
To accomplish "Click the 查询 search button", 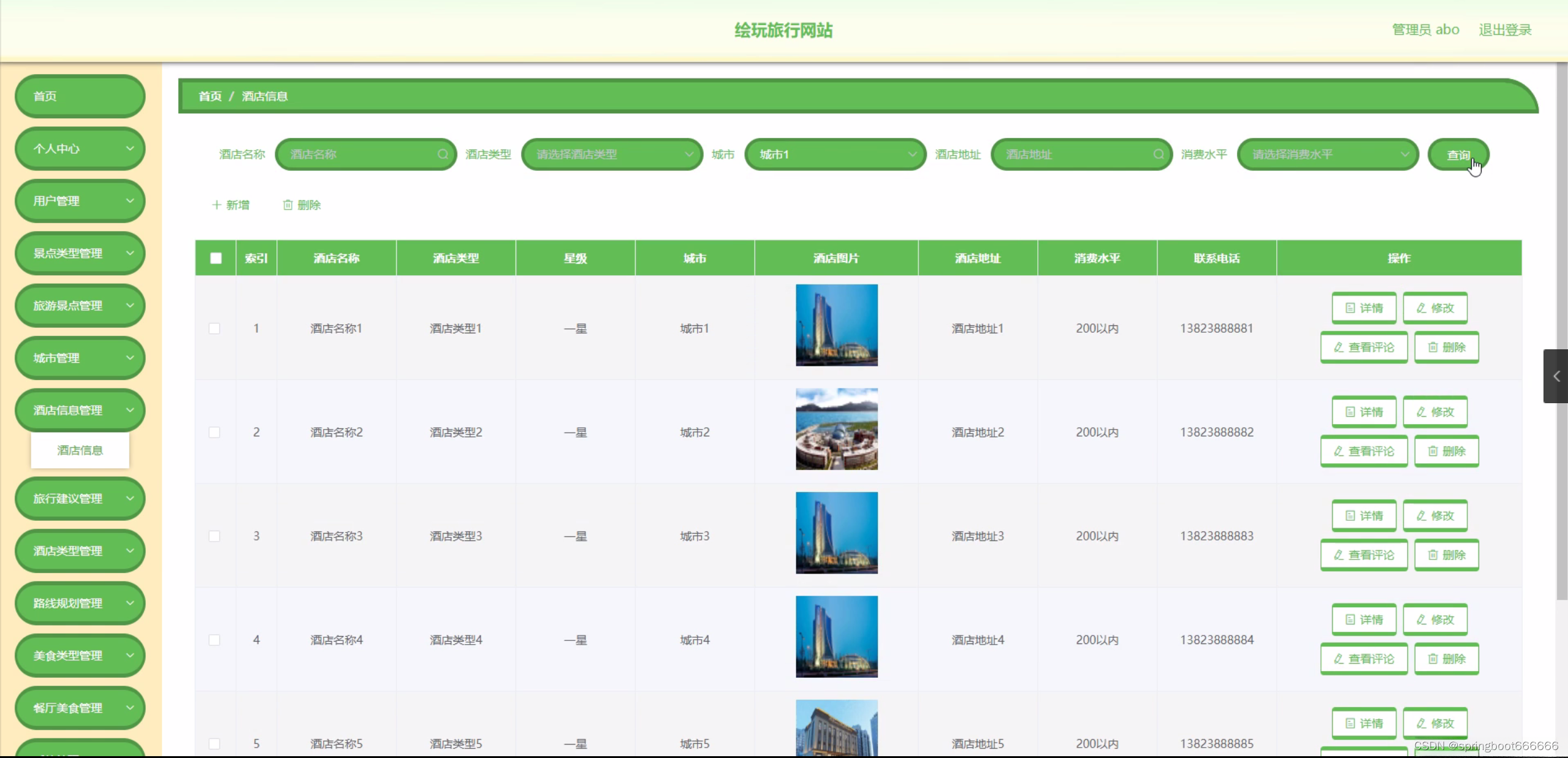I will click(1458, 155).
